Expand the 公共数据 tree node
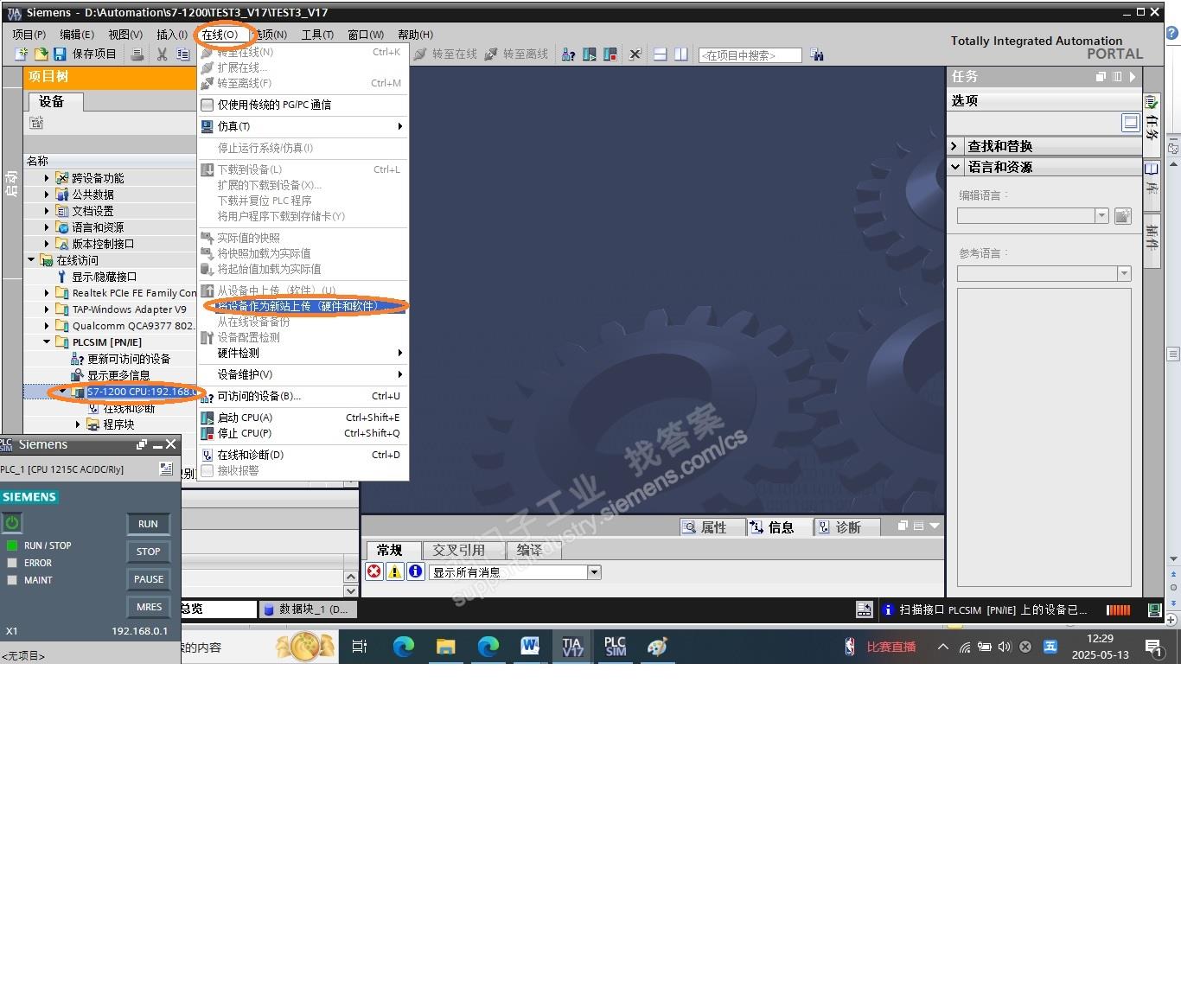The height and width of the screenshot is (1008, 1181). point(47,195)
